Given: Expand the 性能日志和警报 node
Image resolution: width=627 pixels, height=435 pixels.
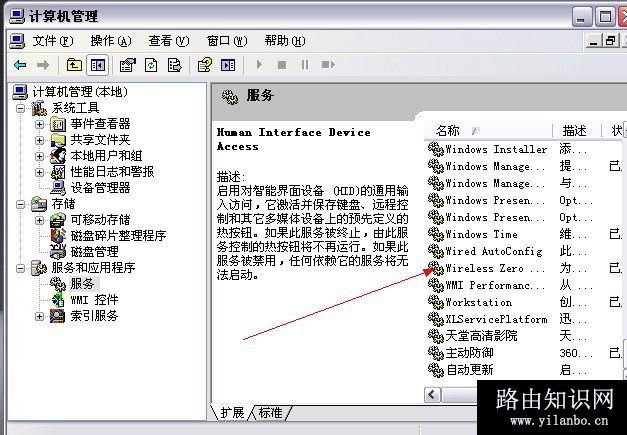Looking at the screenshot, I should [39, 172].
